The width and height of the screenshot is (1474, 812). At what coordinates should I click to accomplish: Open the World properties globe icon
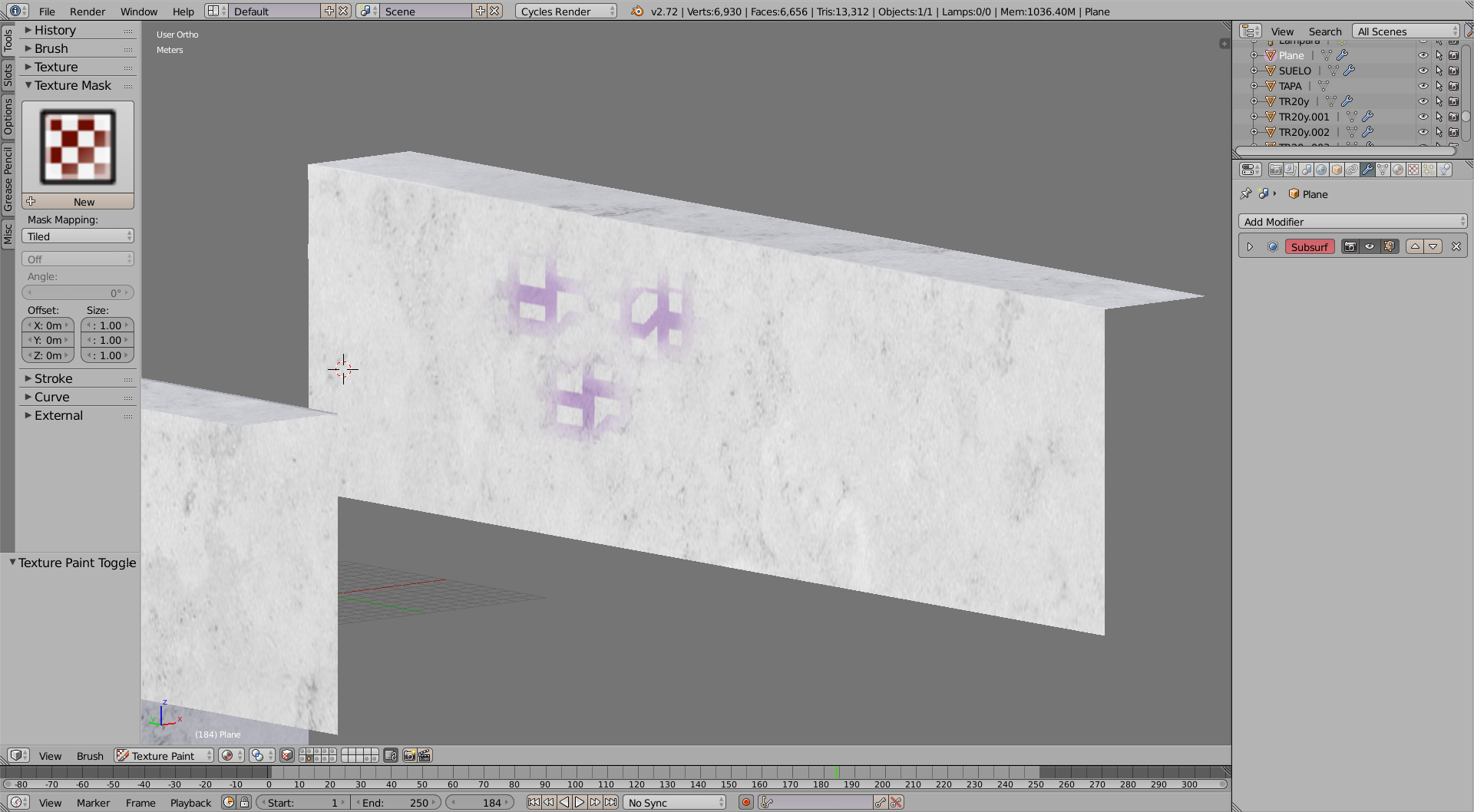point(1321,170)
